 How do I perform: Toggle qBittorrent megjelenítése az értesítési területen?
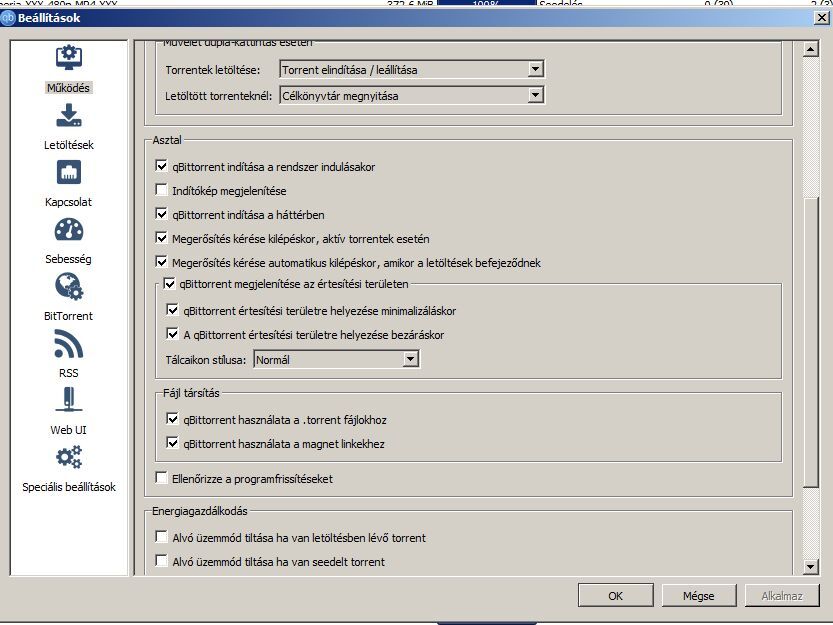(169, 283)
